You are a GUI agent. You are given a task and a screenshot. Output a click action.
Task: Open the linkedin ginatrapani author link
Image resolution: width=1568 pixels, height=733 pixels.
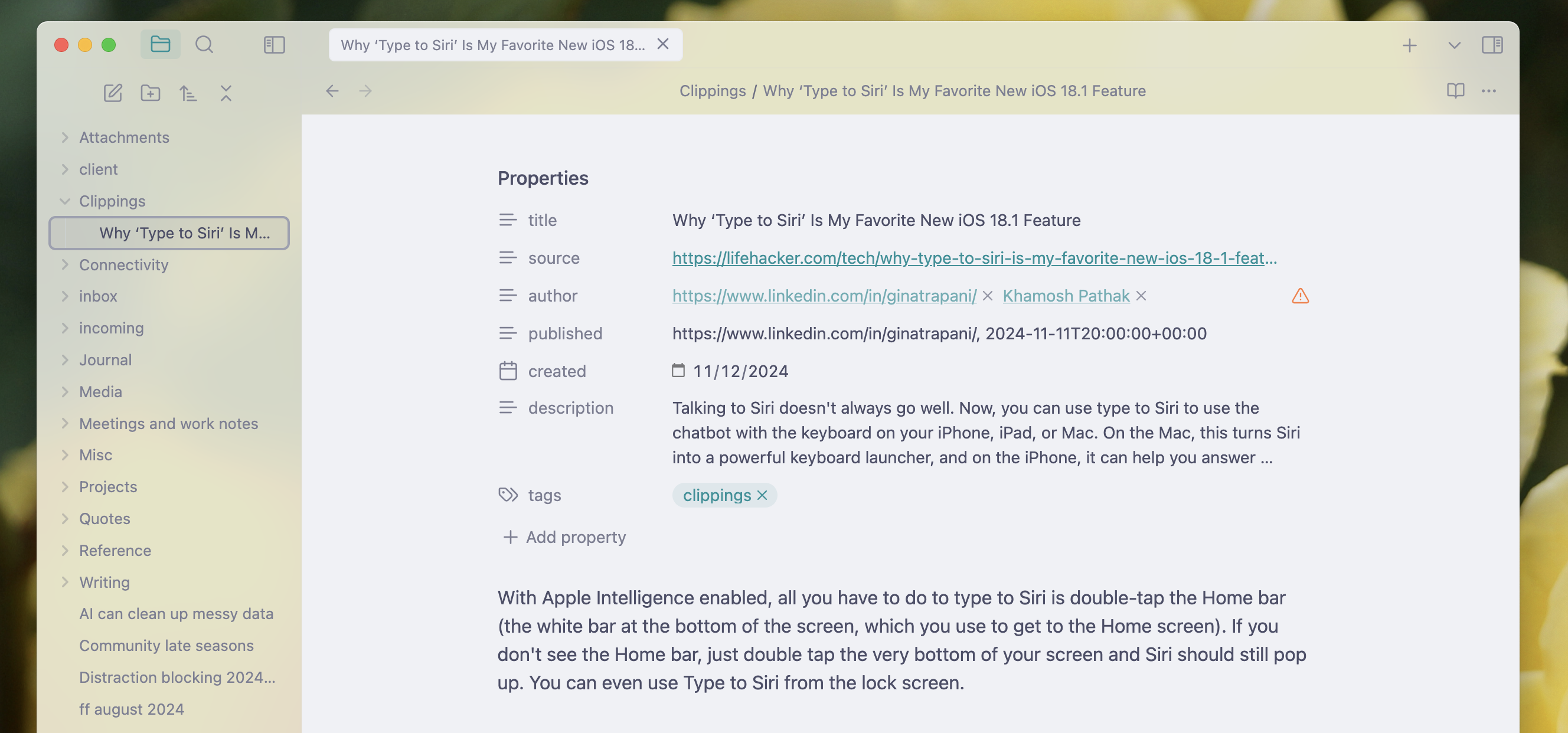(x=824, y=296)
